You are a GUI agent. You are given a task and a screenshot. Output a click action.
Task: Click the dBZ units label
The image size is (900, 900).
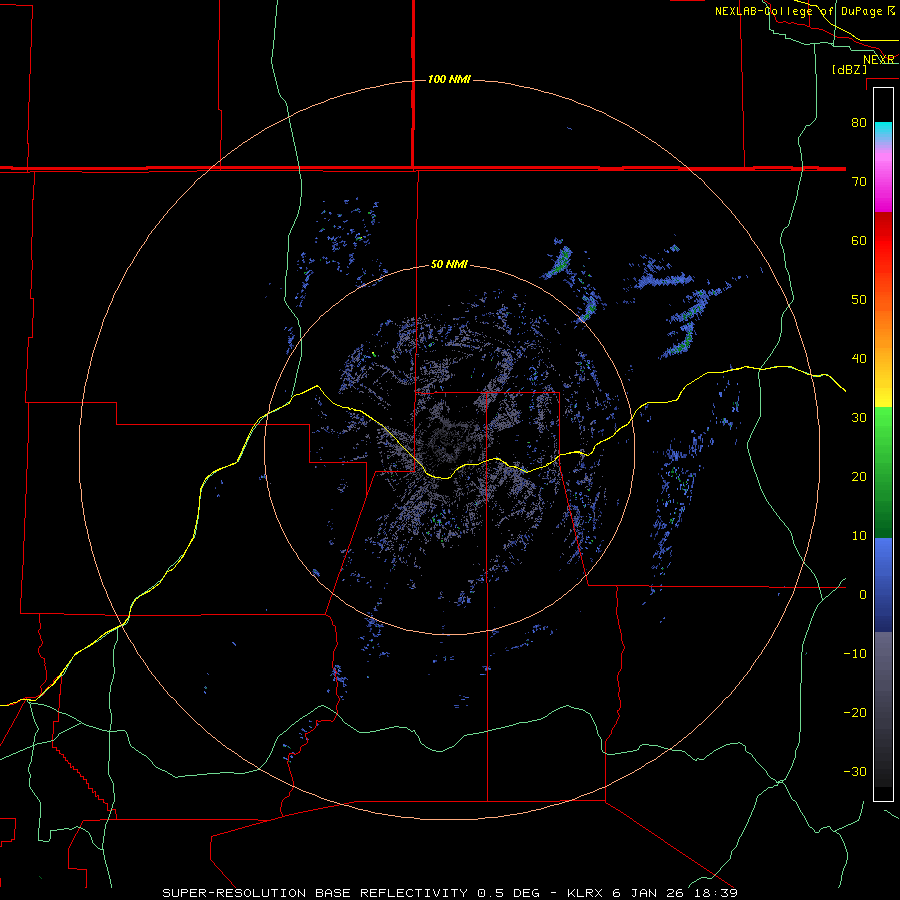pos(849,69)
